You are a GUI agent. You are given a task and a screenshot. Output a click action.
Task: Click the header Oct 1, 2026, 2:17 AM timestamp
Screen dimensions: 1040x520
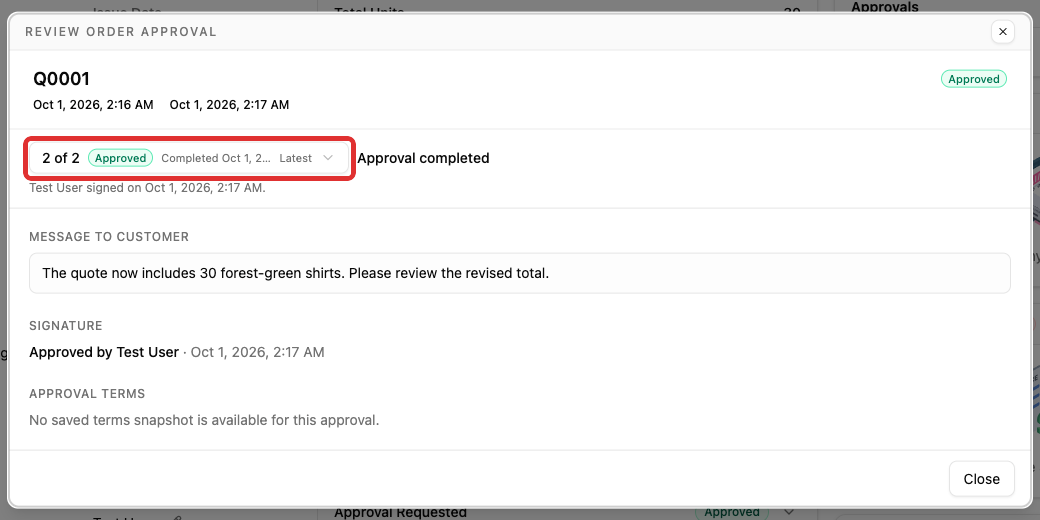pyautogui.click(x=229, y=105)
